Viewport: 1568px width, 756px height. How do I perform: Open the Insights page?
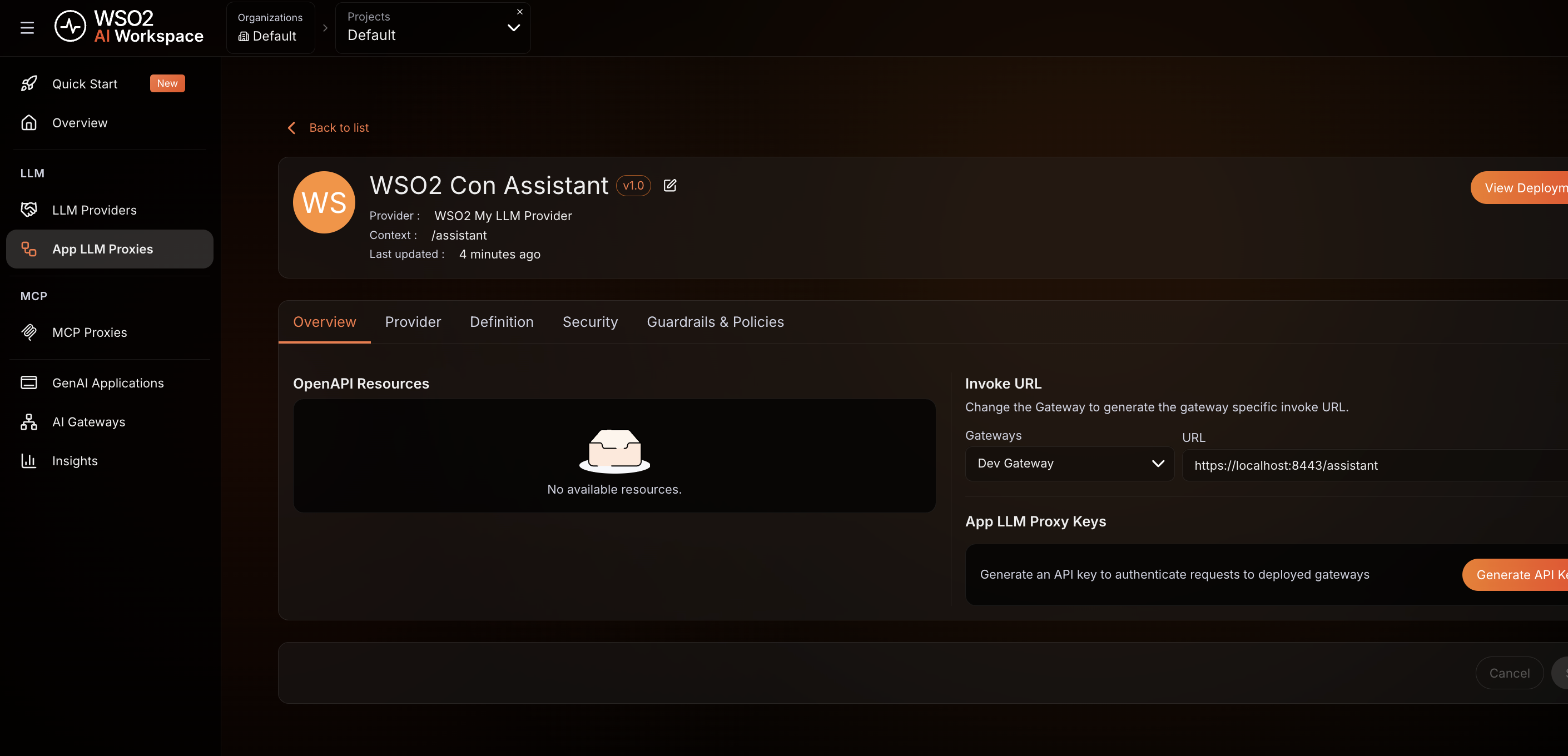[110, 461]
